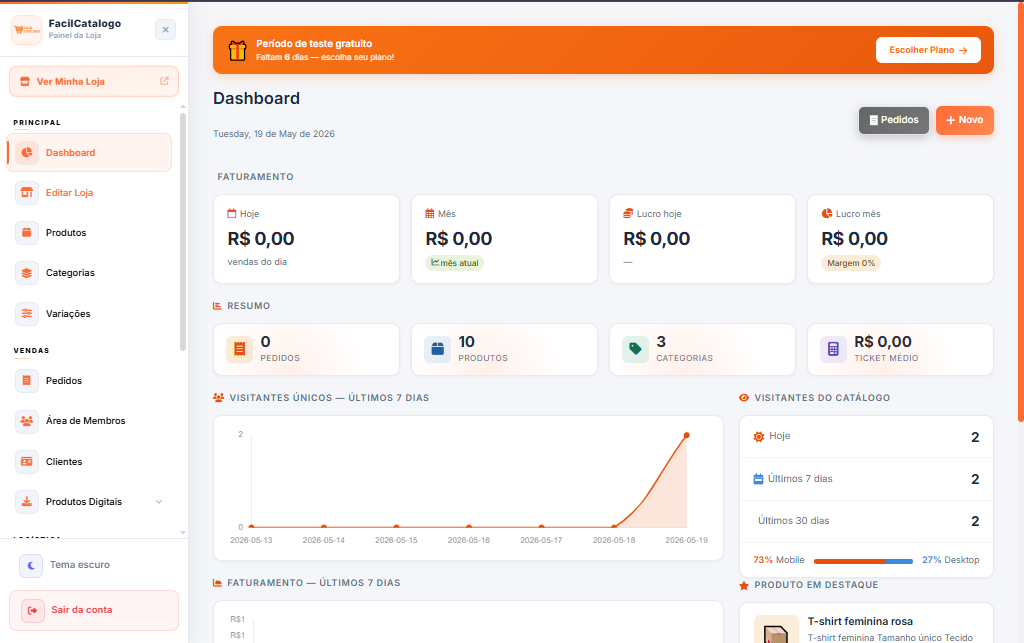
Task: Click the Área de Membros people icon
Action: tap(27, 421)
